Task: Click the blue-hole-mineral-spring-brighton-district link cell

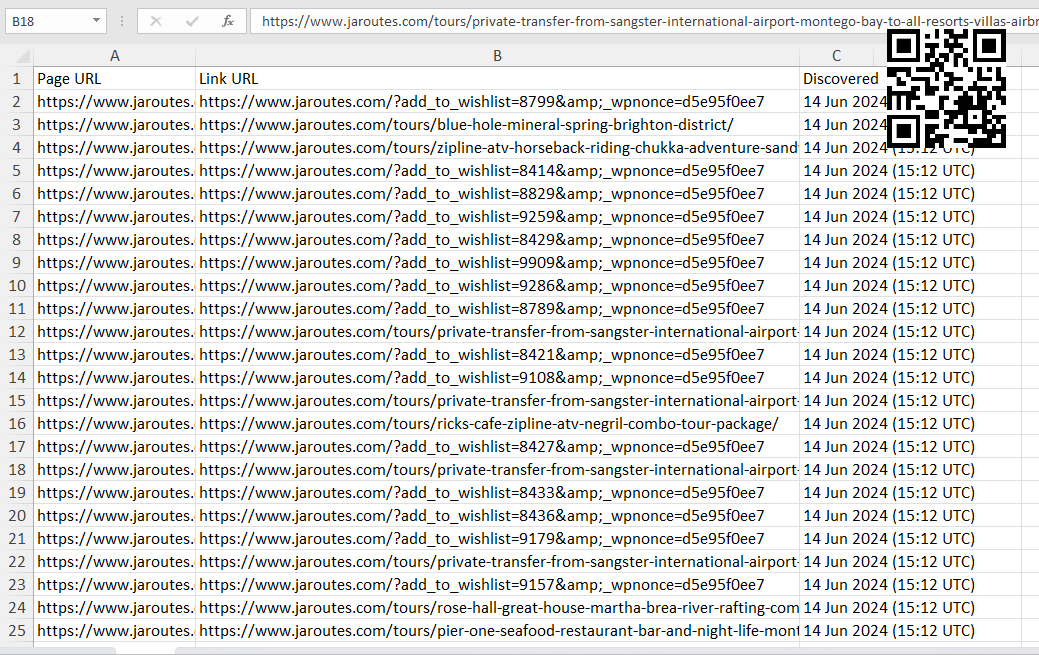Action: (x=497, y=125)
